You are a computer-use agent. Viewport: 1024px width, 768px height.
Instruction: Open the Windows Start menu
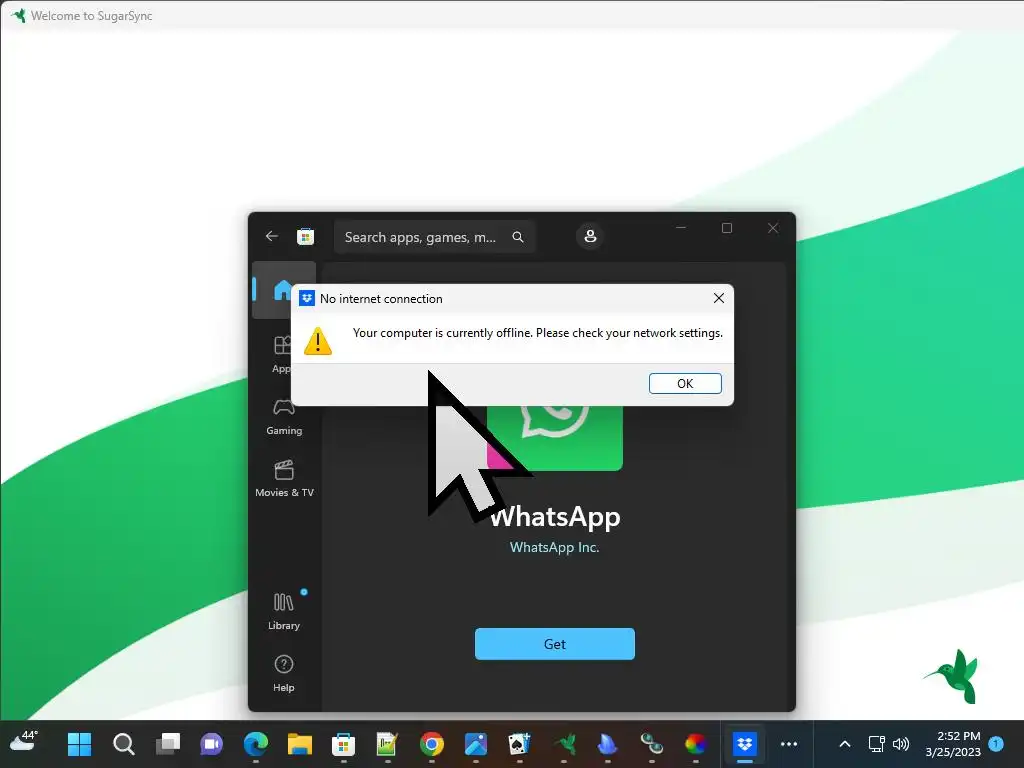click(80, 744)
